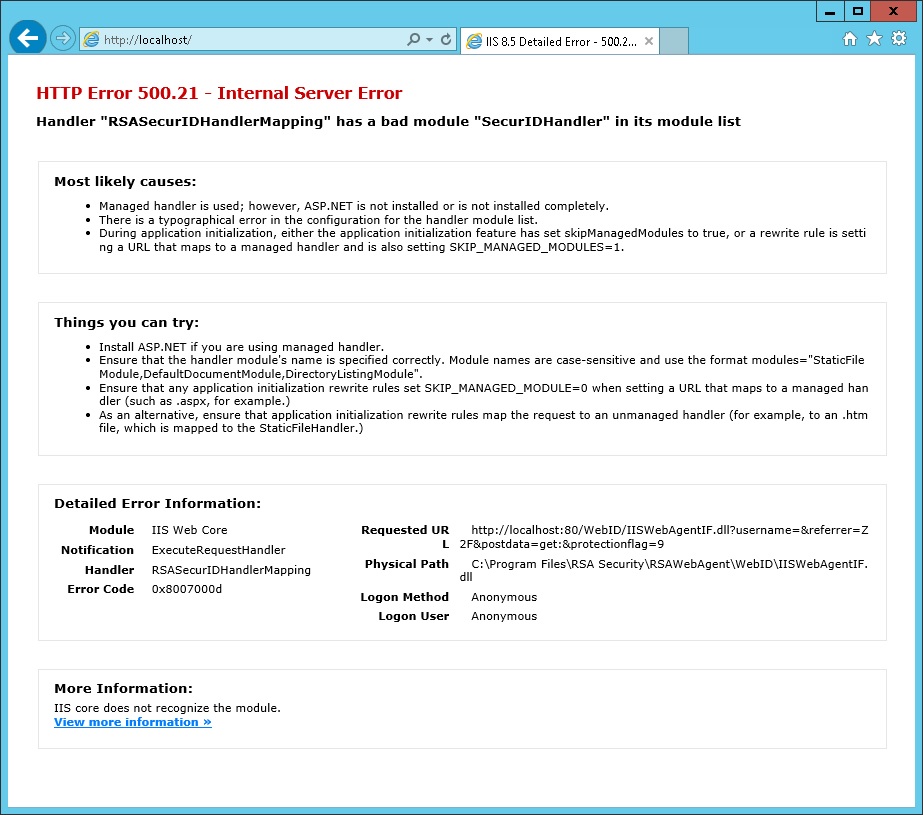The image size is (923, 815).
Task: Close the IIS 8.5 Detailed Error tab
Action: click(649, 42)
